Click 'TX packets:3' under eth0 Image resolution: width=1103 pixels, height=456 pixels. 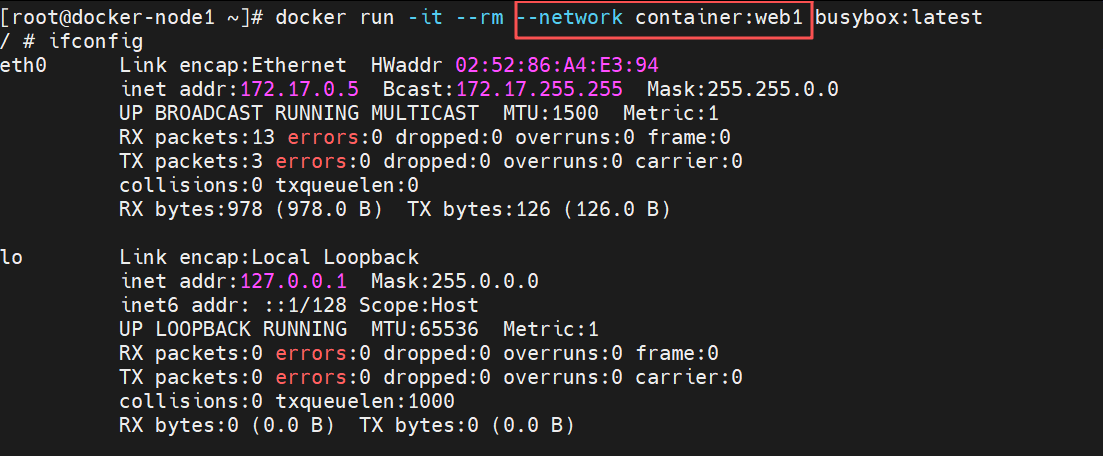[191, 161]
